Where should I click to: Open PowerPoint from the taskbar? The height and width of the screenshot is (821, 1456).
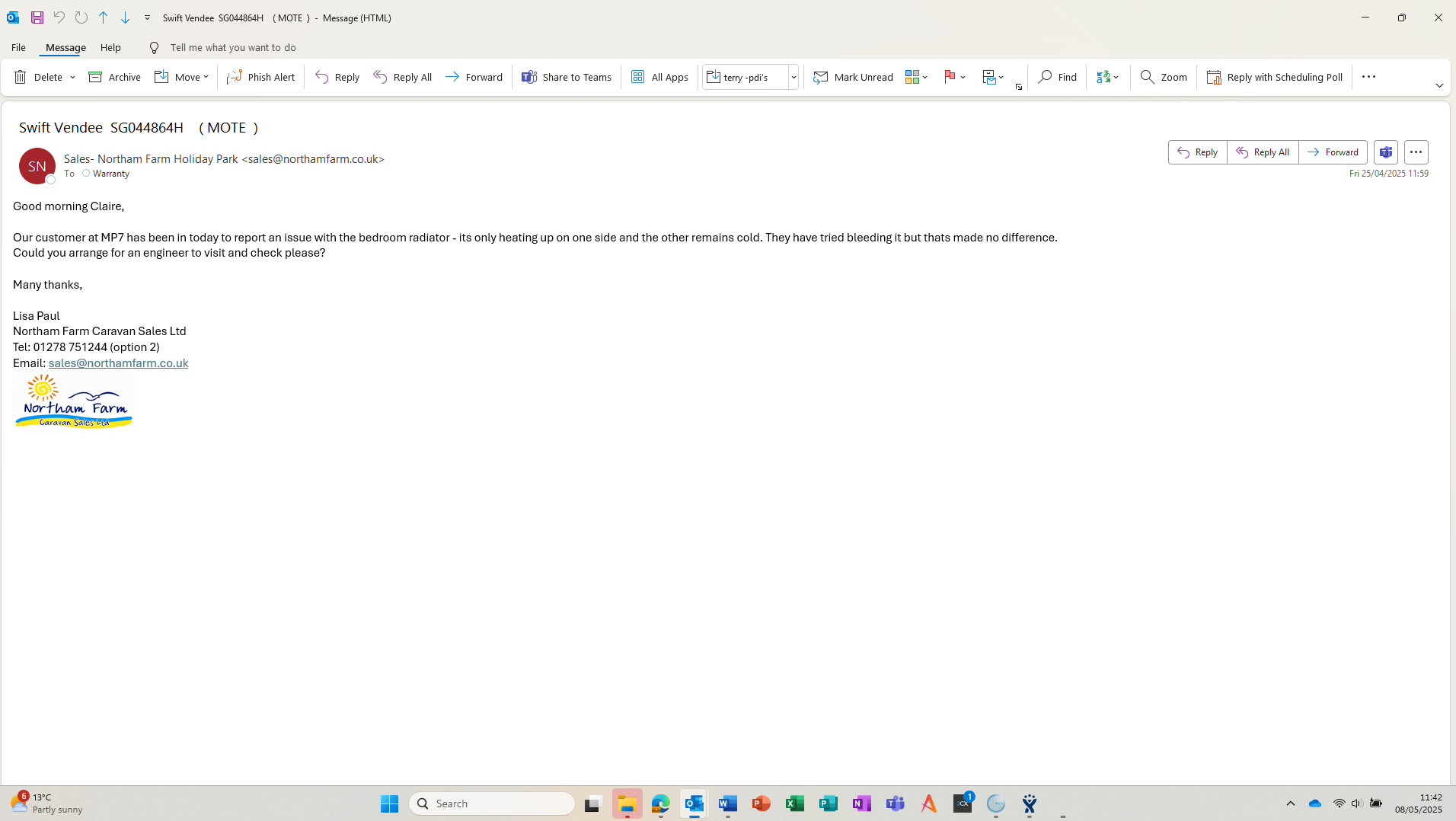[761, 803]
